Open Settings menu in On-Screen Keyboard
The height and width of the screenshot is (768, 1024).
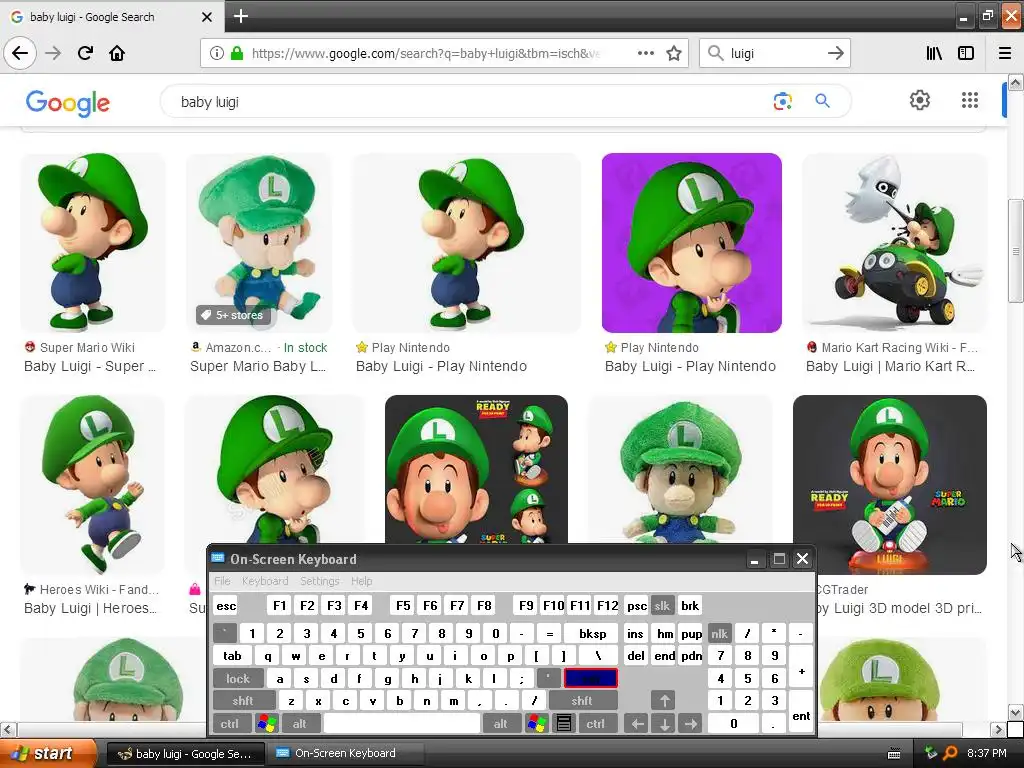click(x=319, y=581)
